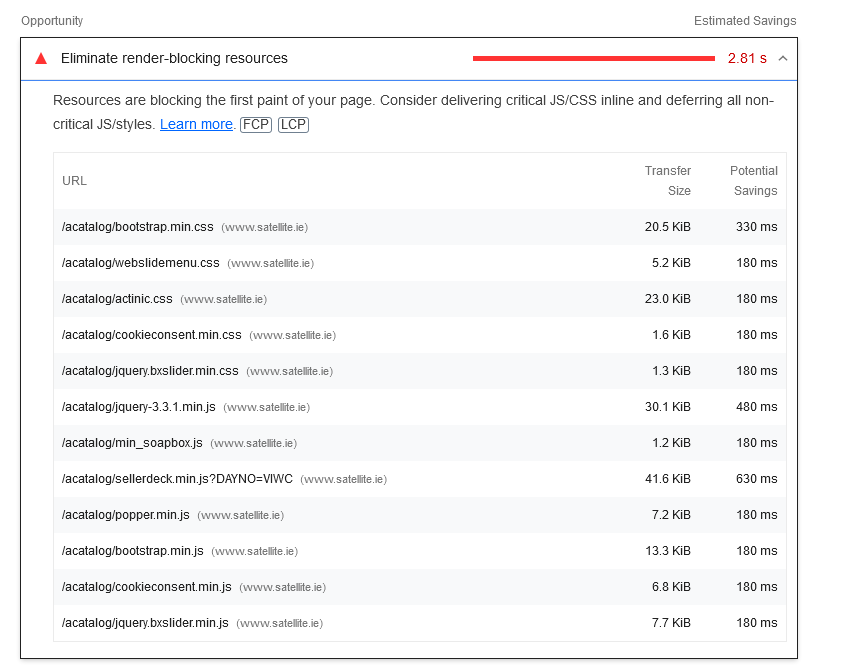Open the /acatalog/popper.min.js URL
Image resolution: width=852 pixels, height=669 pixels.
tap(126, 515)
